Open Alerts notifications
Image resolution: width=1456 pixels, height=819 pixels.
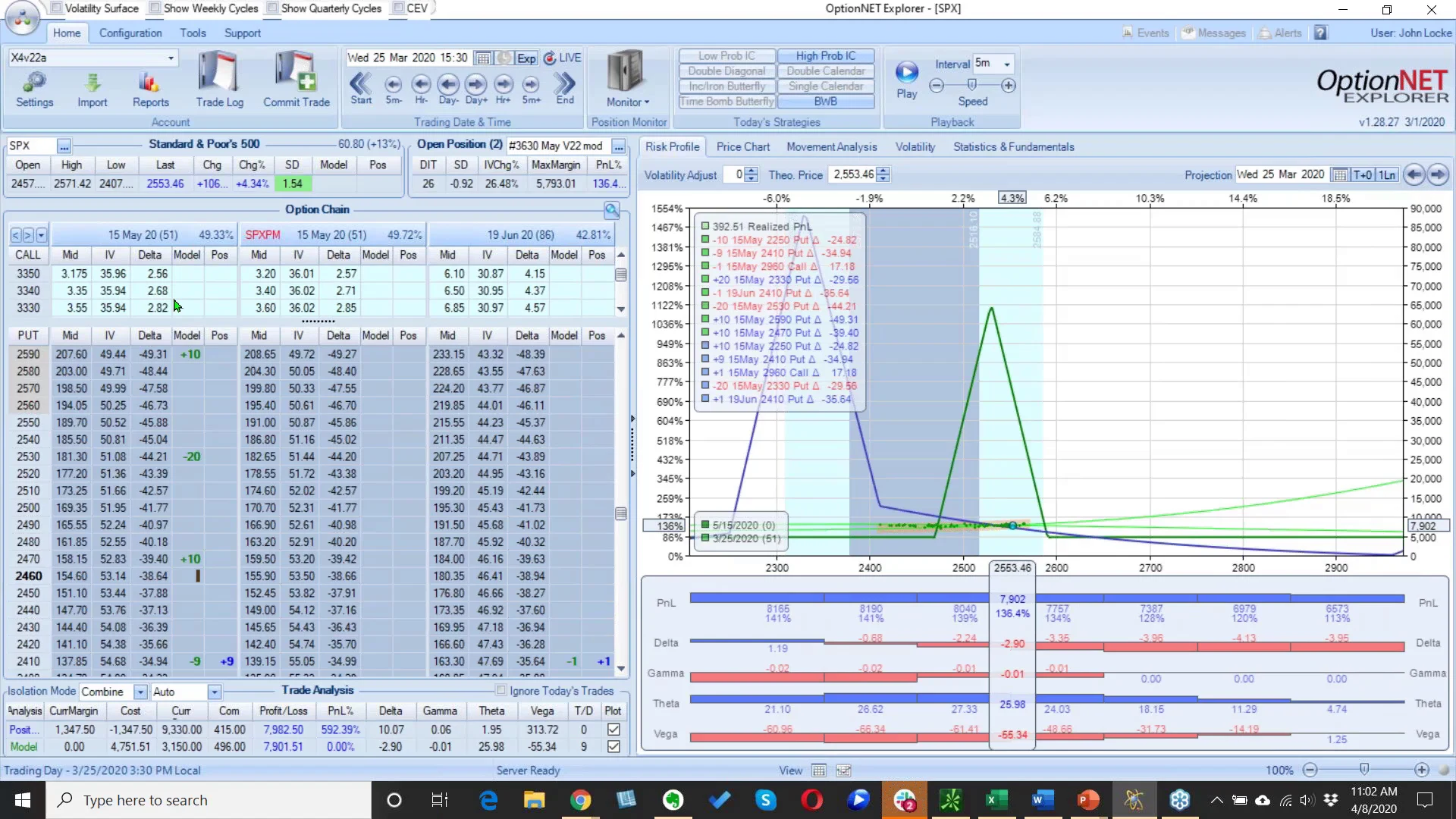1280,33
